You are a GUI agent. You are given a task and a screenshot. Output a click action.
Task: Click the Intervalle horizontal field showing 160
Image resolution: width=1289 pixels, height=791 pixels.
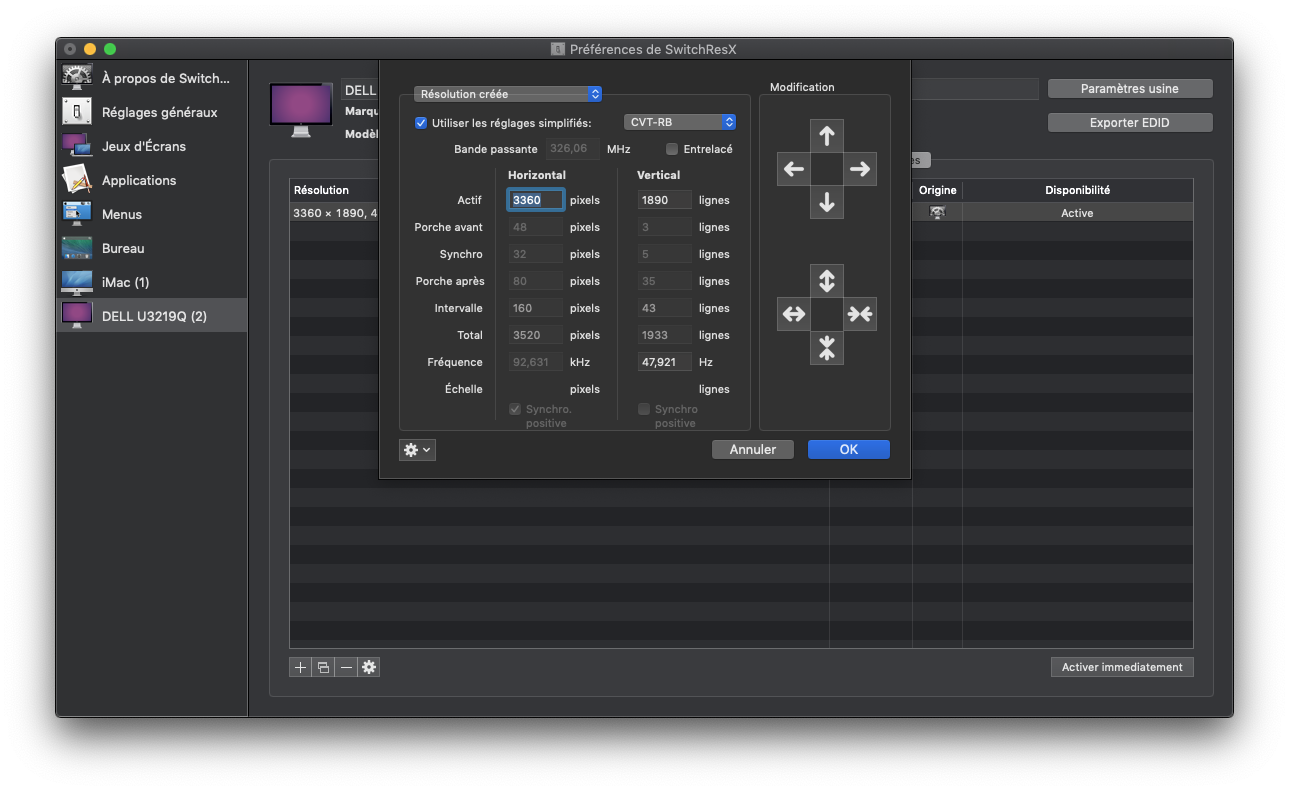coord(536,308)
